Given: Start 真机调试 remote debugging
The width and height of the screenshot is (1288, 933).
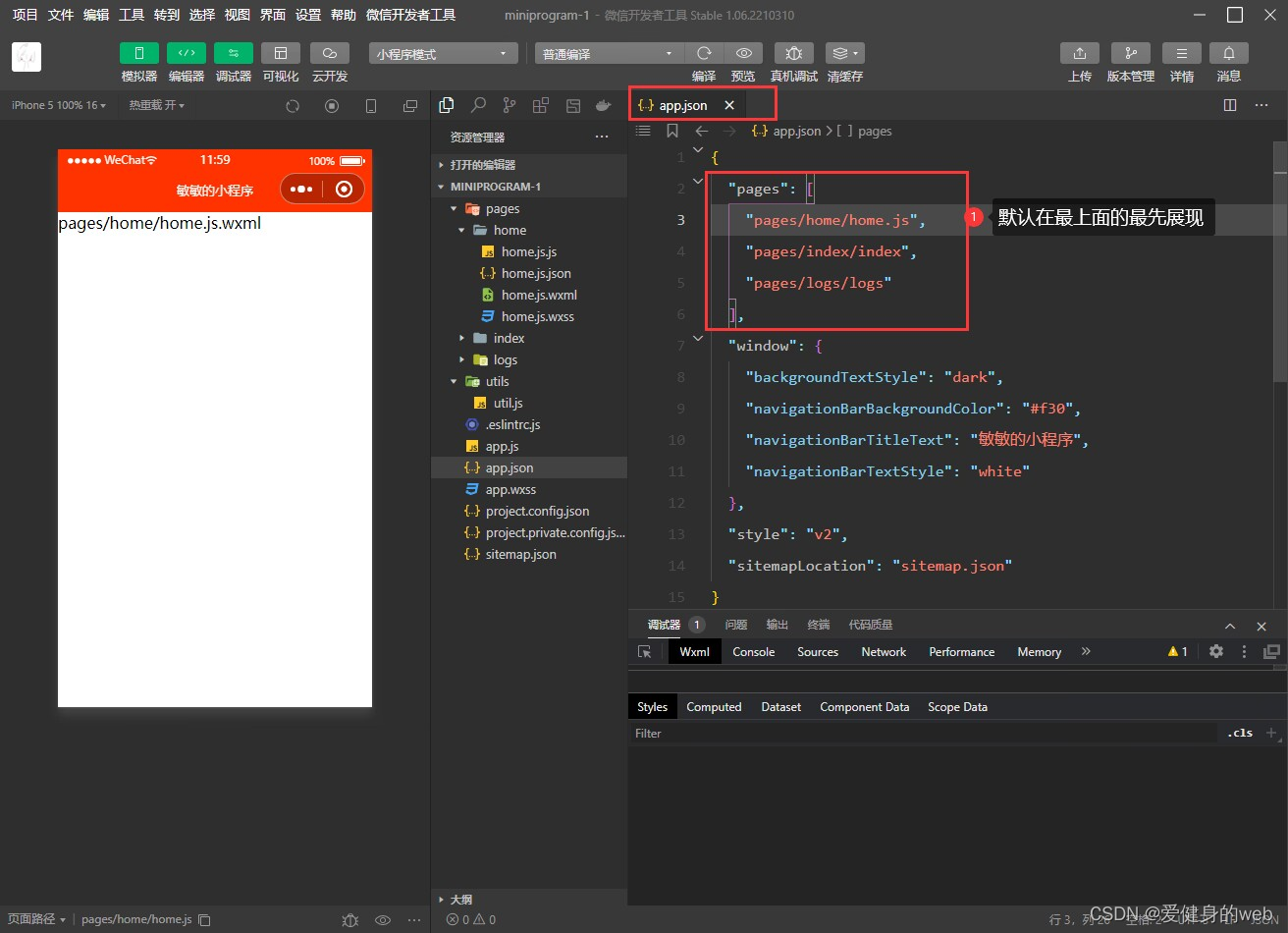Looking at the screenshot, I should coord(794,53).
